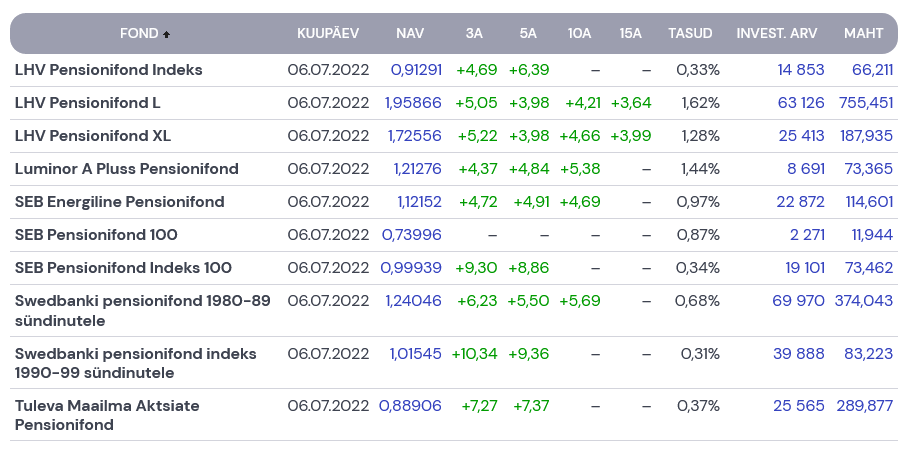Click investor count 8 691
Image resolution: width=912 pixels, height=450 pixels.
pyautogui.click(x=806, y=169)
